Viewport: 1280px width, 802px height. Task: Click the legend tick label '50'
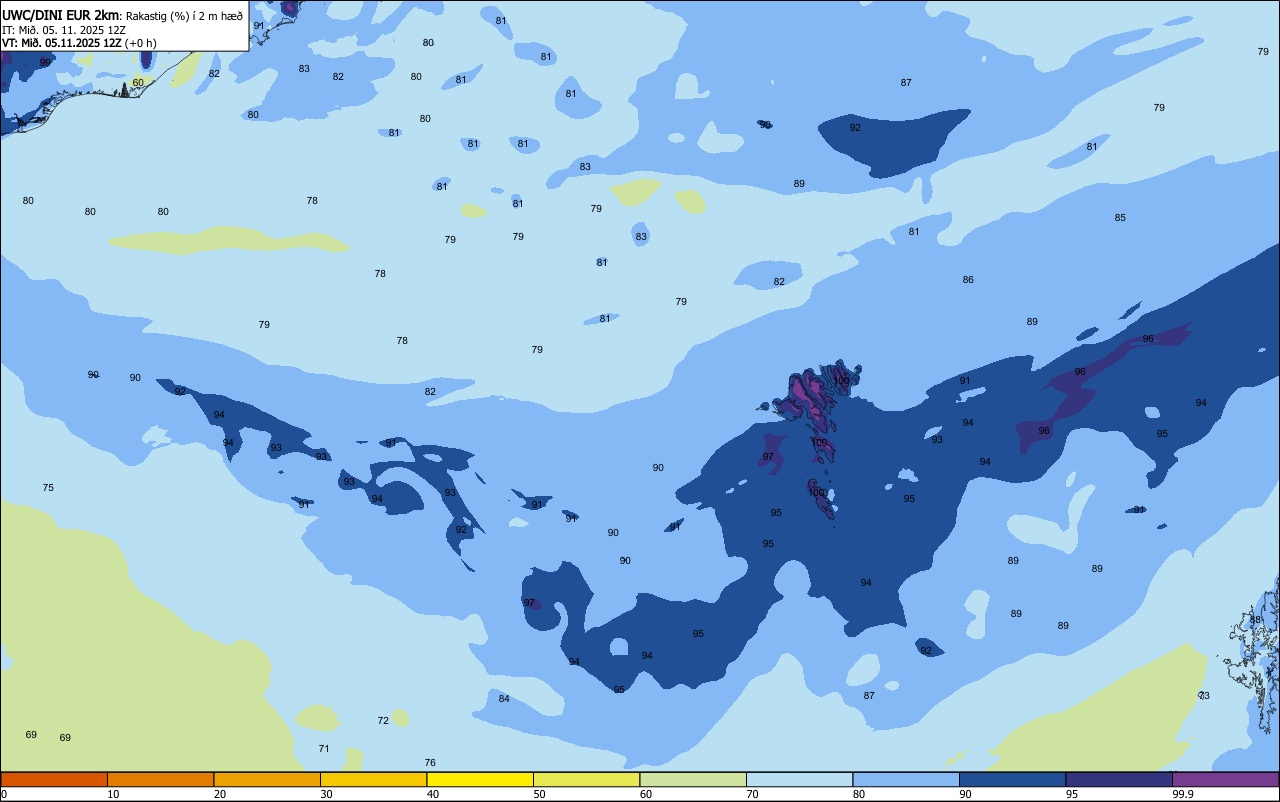click(539, 794)
